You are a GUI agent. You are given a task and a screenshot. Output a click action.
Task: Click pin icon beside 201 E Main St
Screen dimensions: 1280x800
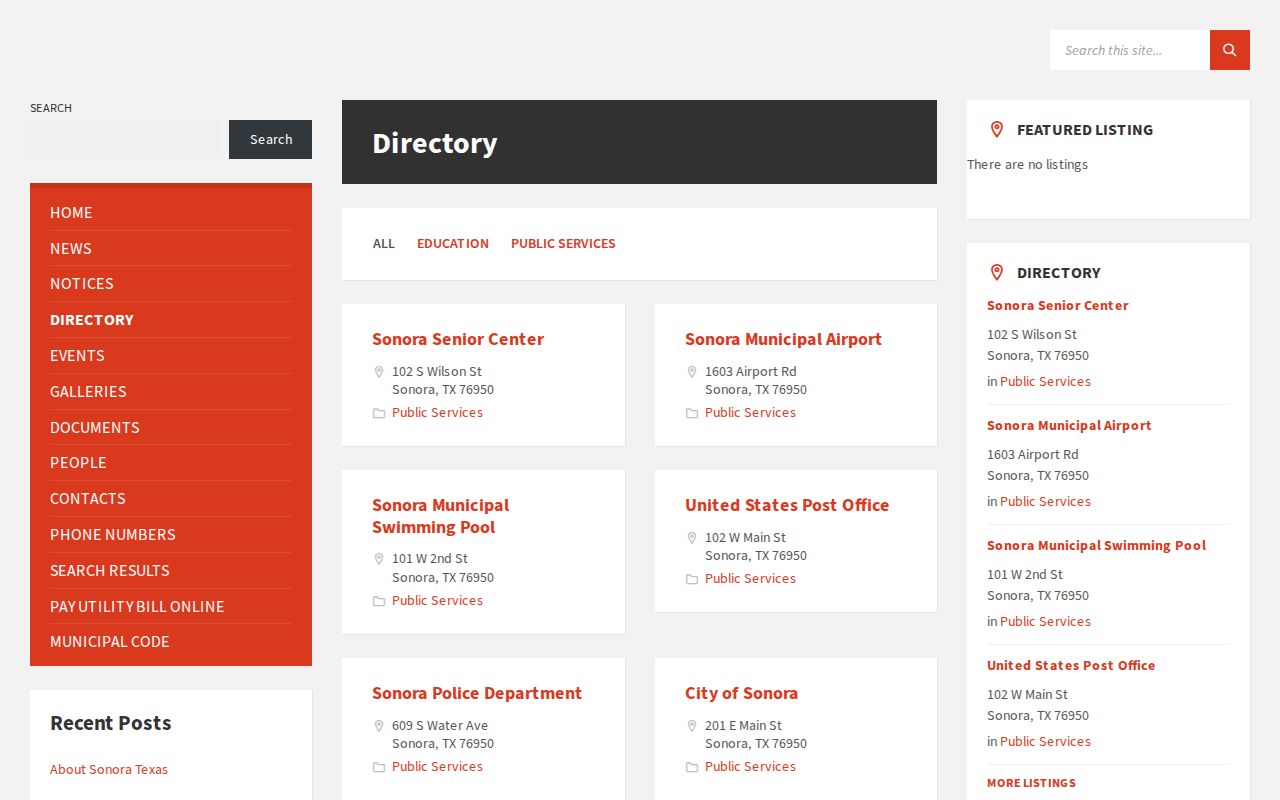coord(692,725)
